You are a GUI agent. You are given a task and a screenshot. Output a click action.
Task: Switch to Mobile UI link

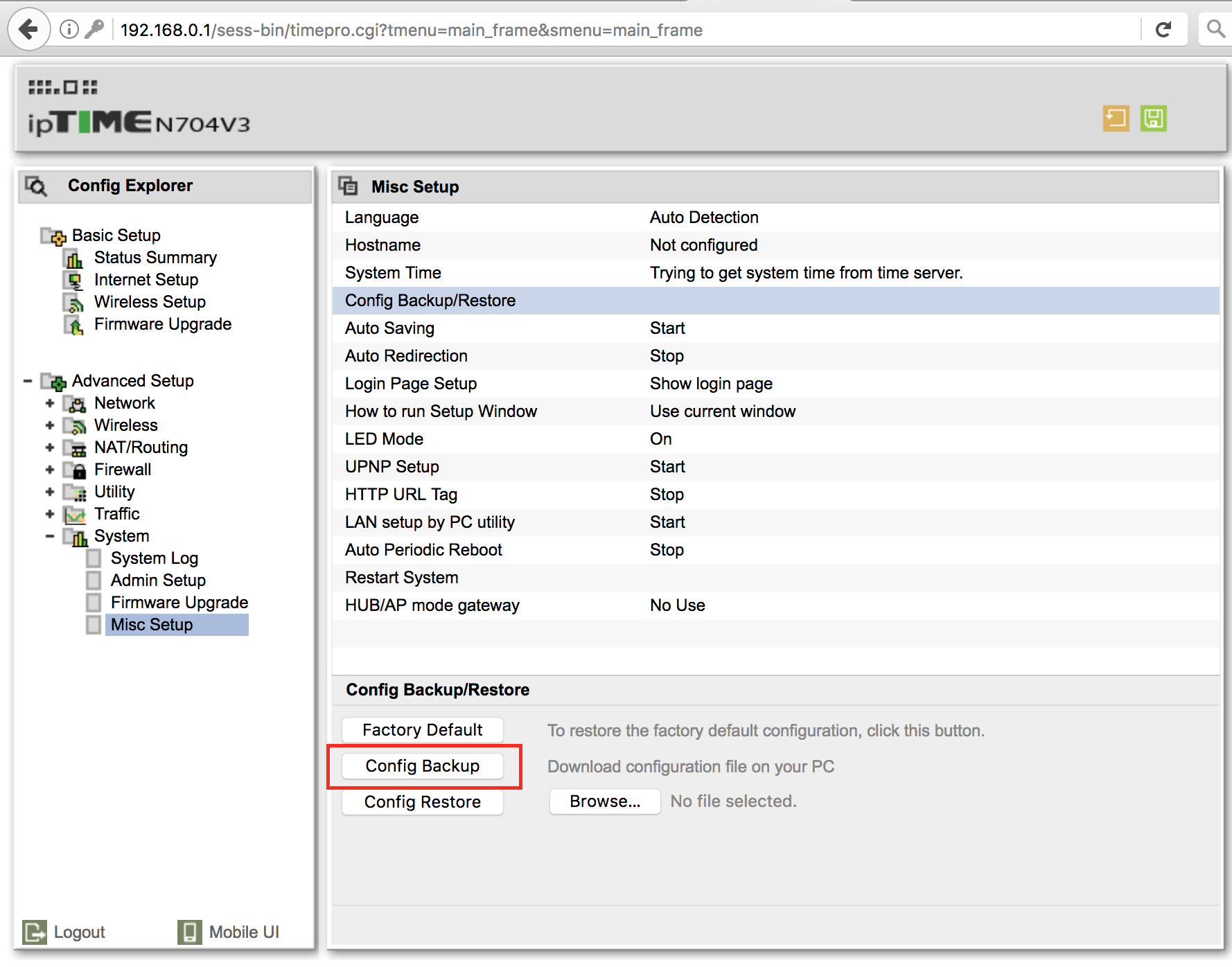pyautogui.click(x=244, y=932)
